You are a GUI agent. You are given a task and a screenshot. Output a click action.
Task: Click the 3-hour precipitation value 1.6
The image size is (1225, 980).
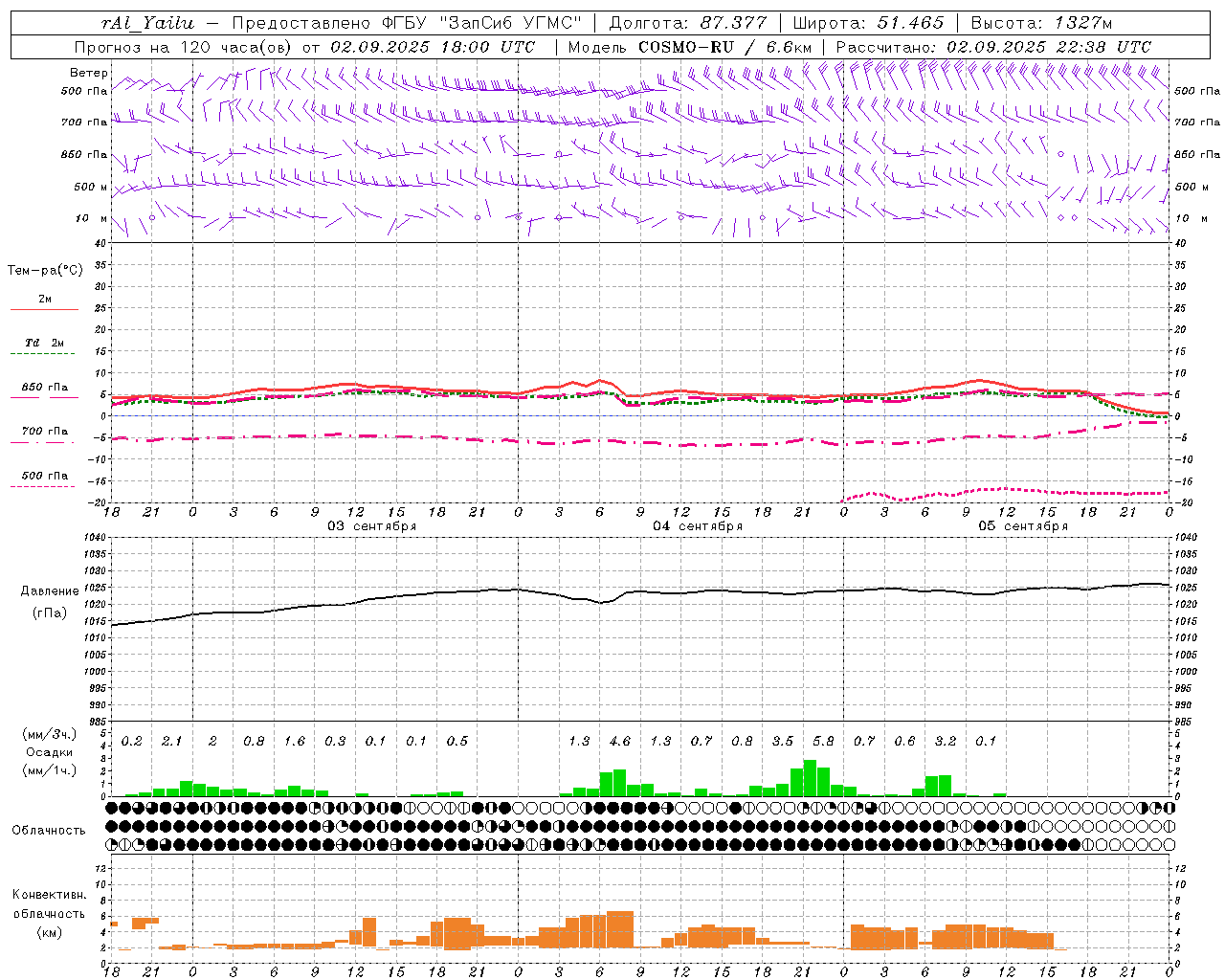click(295, 742)
